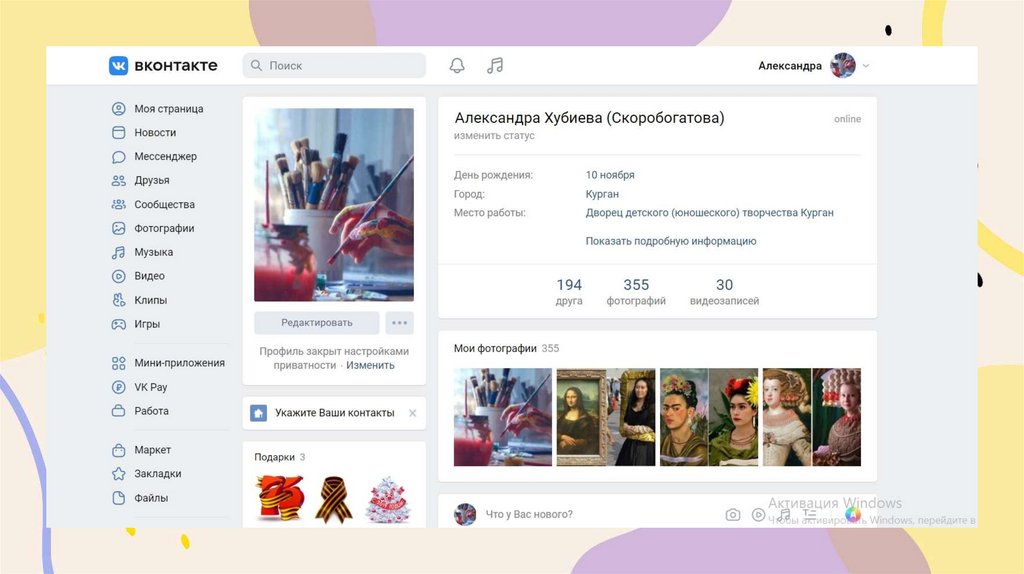Click the Александра name in header
Image resolution: width=1024 pixels, height=574 pixels.
tap(790, 66)
